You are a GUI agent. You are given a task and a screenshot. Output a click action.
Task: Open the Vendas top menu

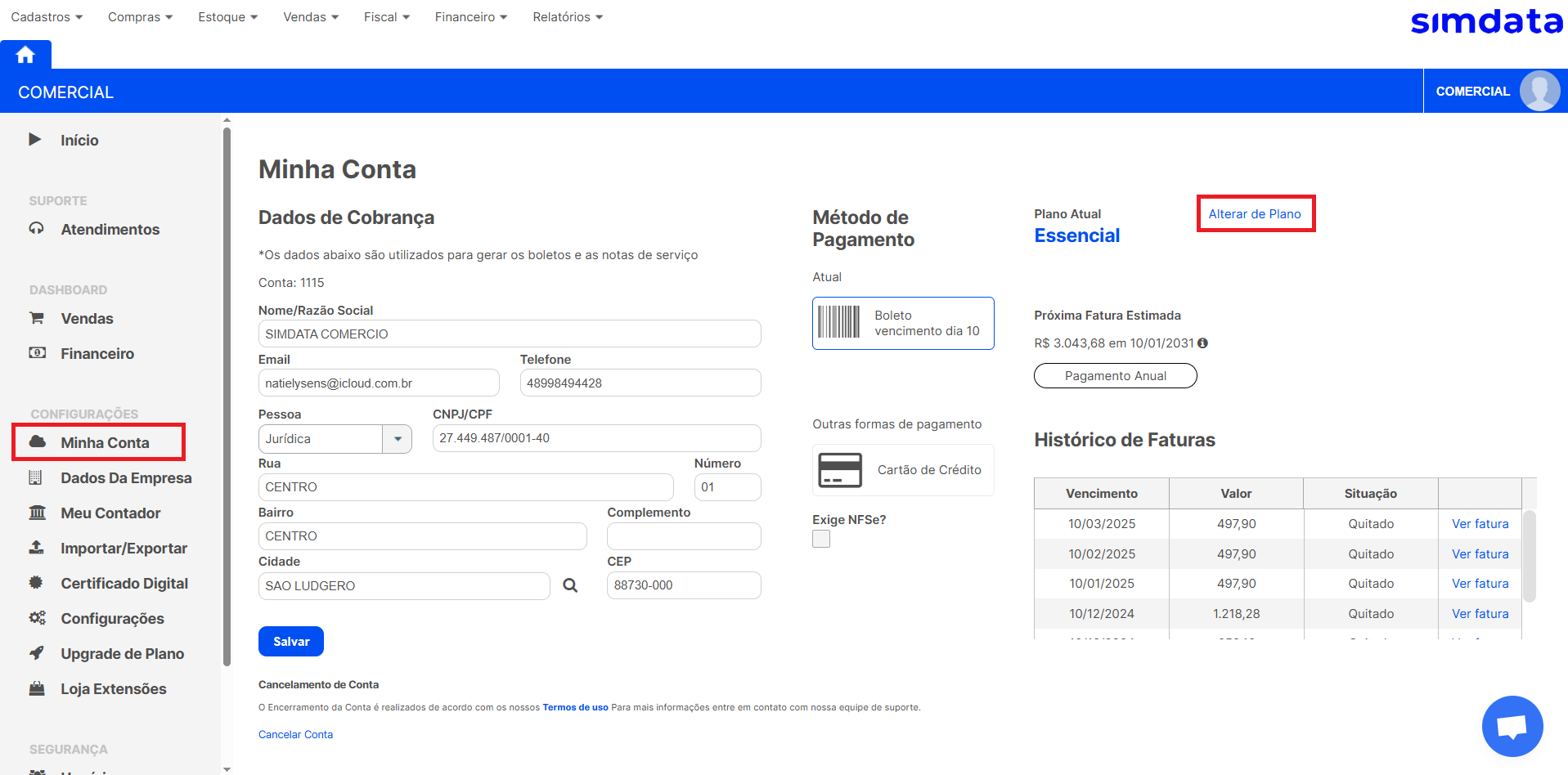(x=310, y=17)
